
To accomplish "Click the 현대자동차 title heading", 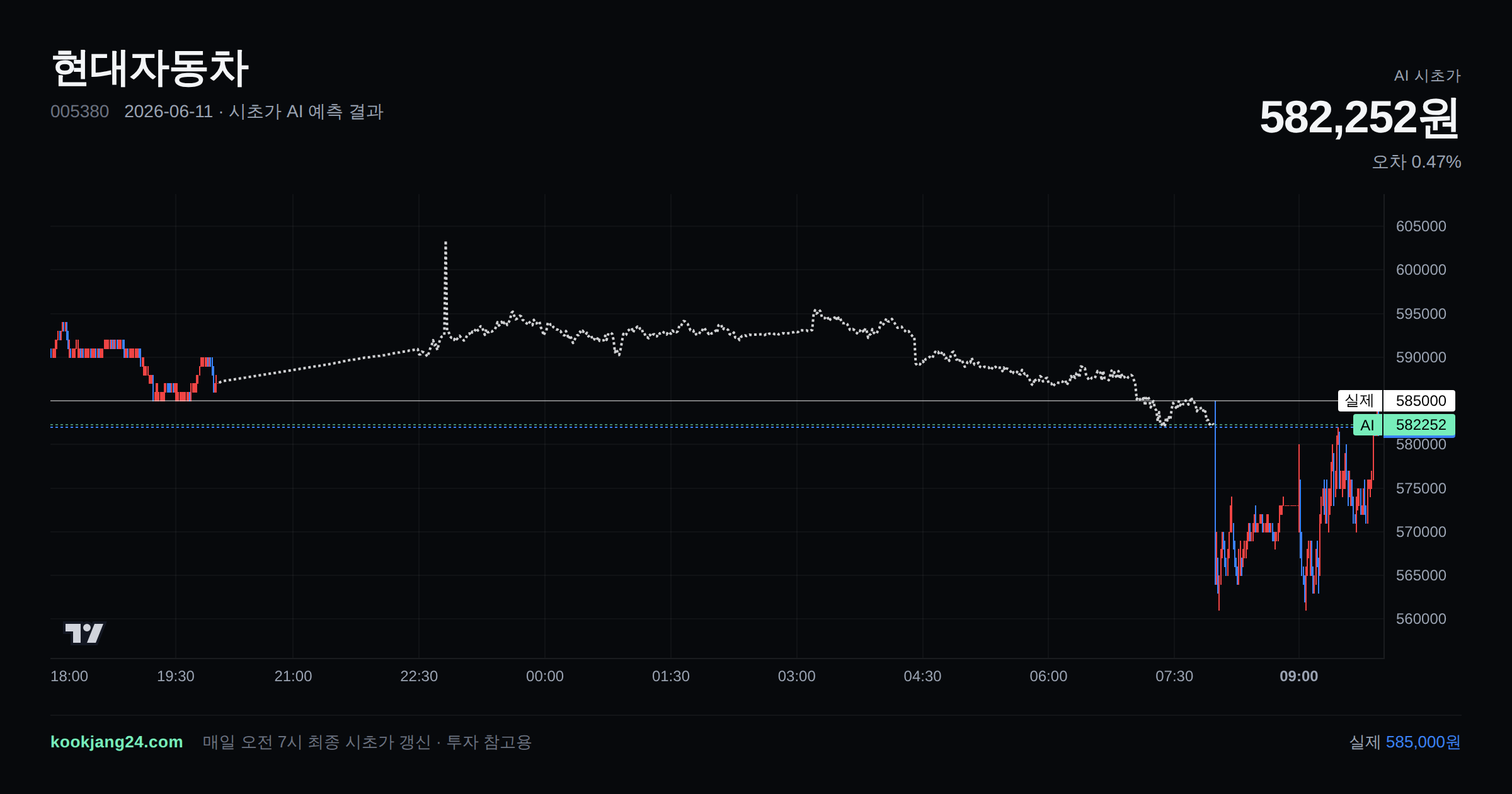I will 150,68.
